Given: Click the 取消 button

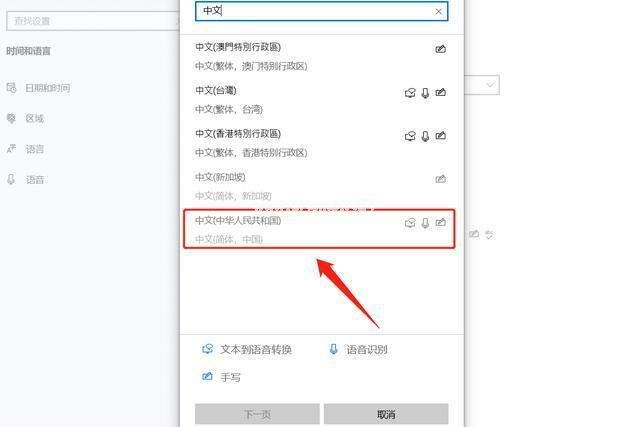Looking at the screenshot, I should [x=386, y=414].
